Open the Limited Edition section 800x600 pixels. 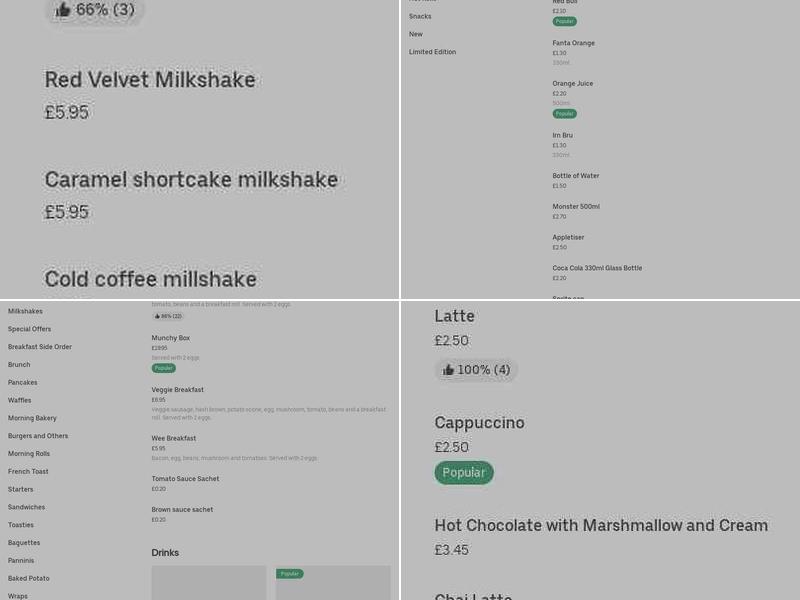tap(432, 52)
